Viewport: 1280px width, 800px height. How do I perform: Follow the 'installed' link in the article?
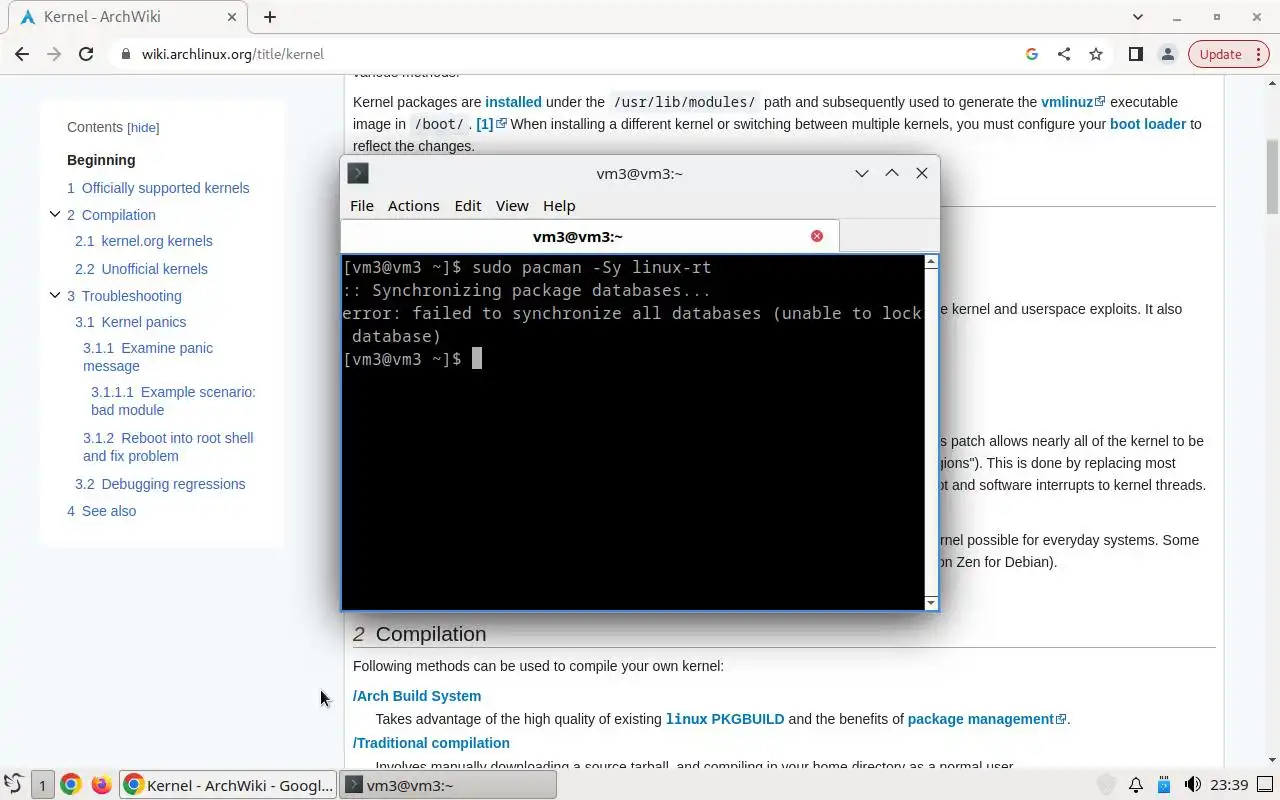[x=513, y=102]
